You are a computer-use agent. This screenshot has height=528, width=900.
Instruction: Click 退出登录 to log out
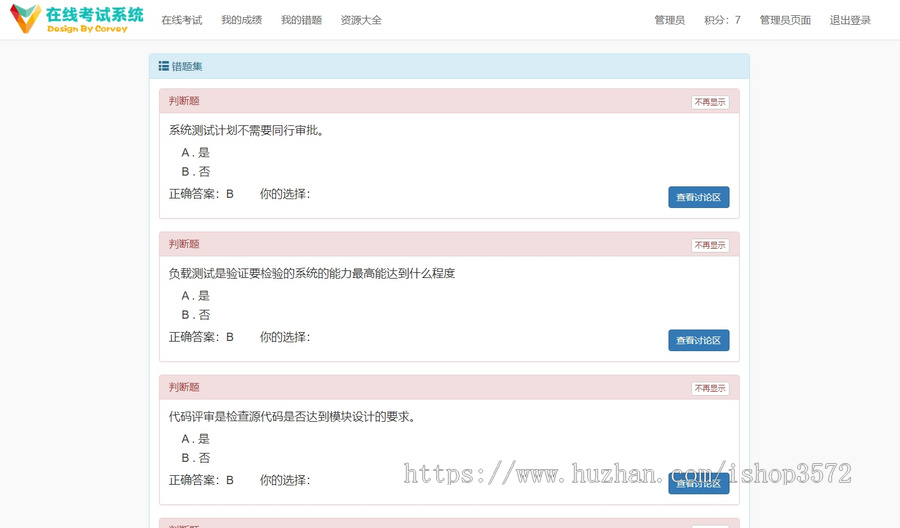[850, 20]
